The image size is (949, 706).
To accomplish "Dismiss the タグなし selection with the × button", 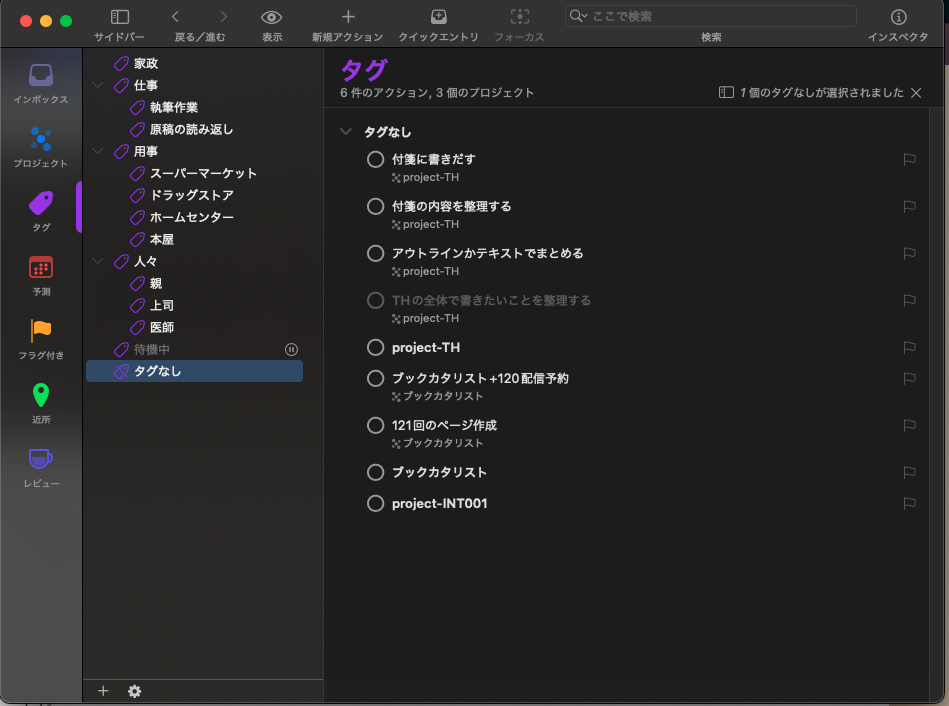I will click(916, 92).
